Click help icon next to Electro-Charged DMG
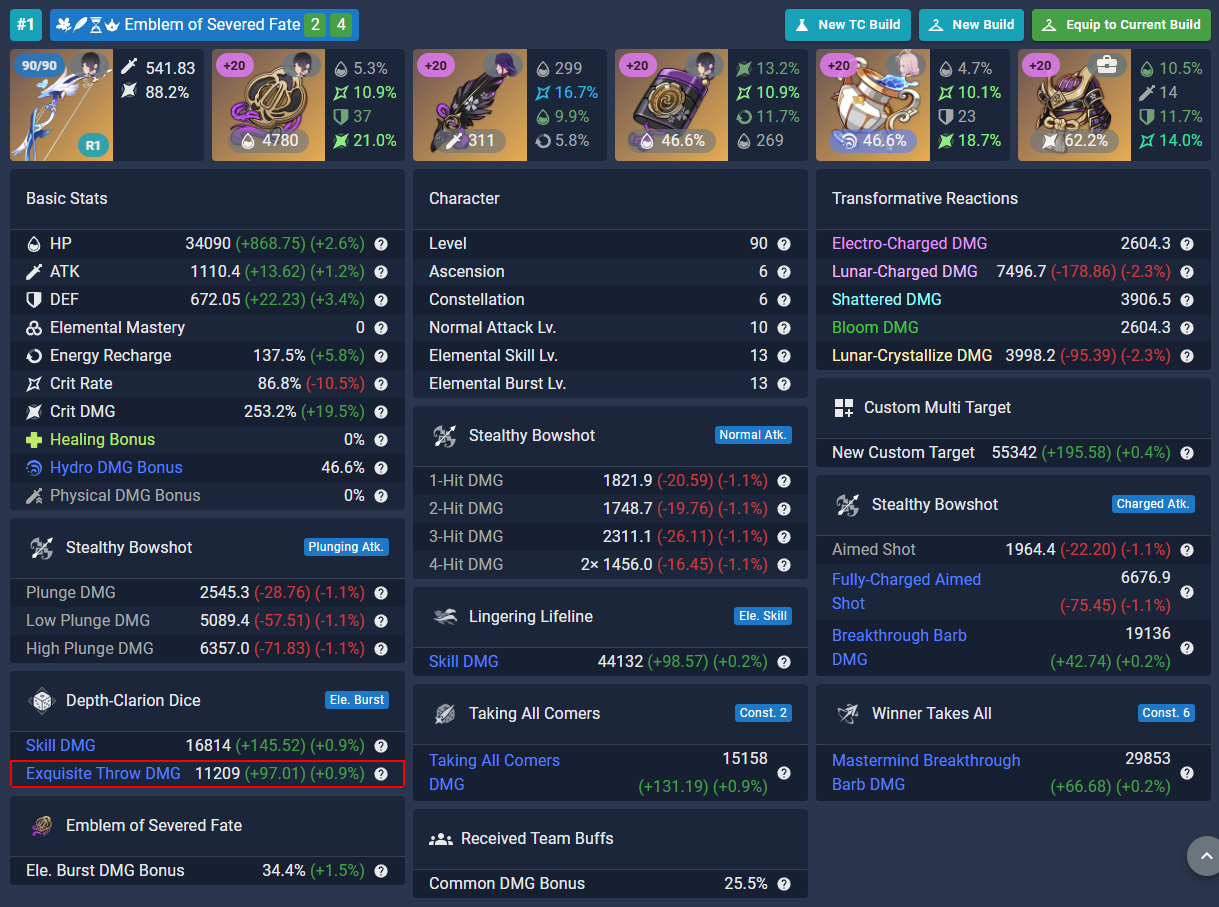 point(1187,244)
